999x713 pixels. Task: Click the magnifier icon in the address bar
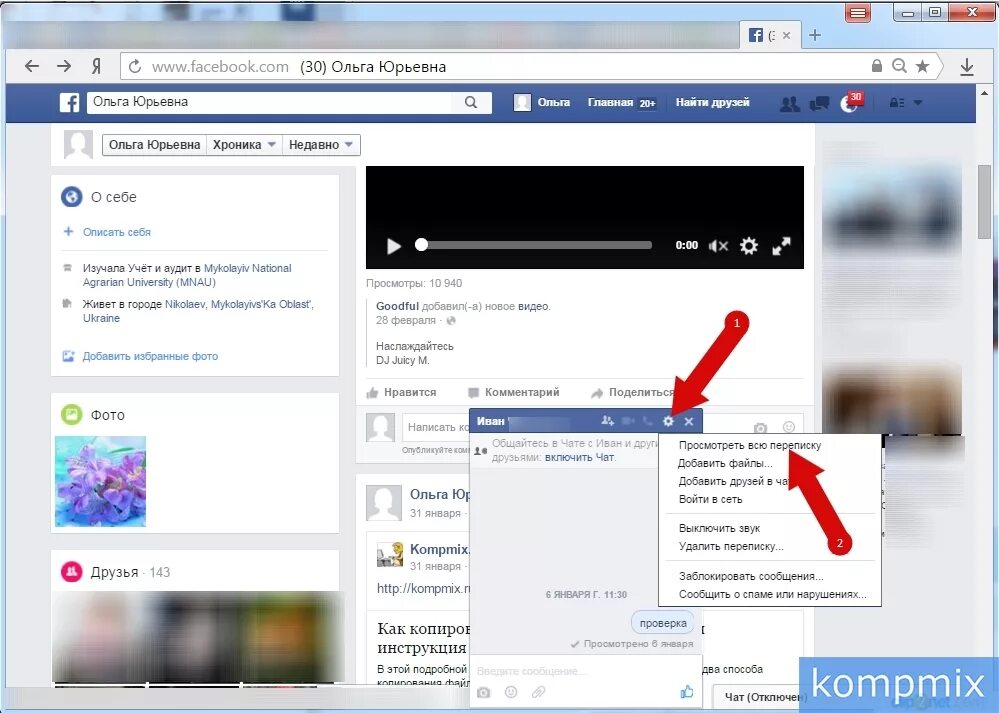click(x=899, y=66)
